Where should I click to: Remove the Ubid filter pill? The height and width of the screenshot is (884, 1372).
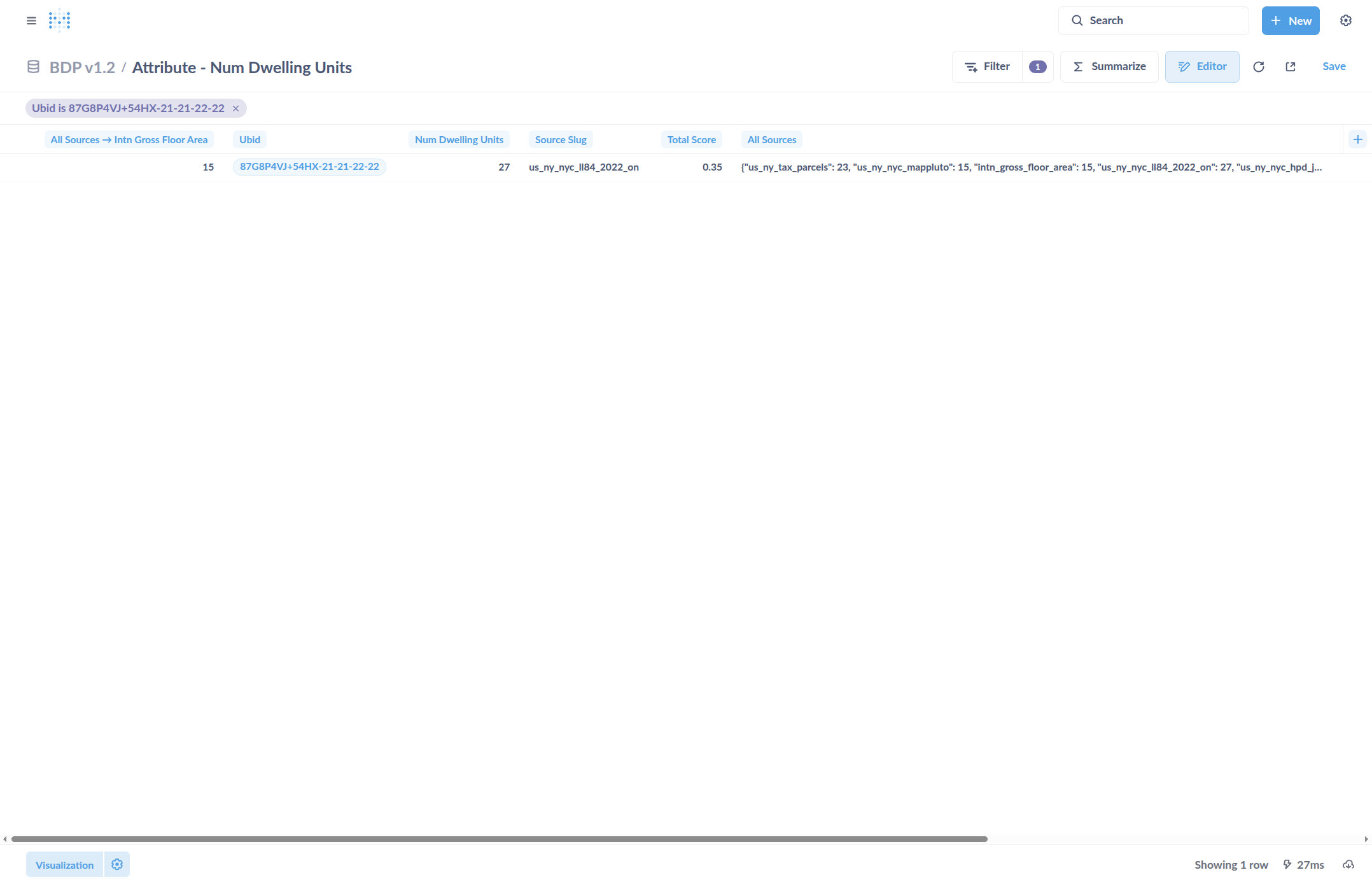click(x=235, y=108)
